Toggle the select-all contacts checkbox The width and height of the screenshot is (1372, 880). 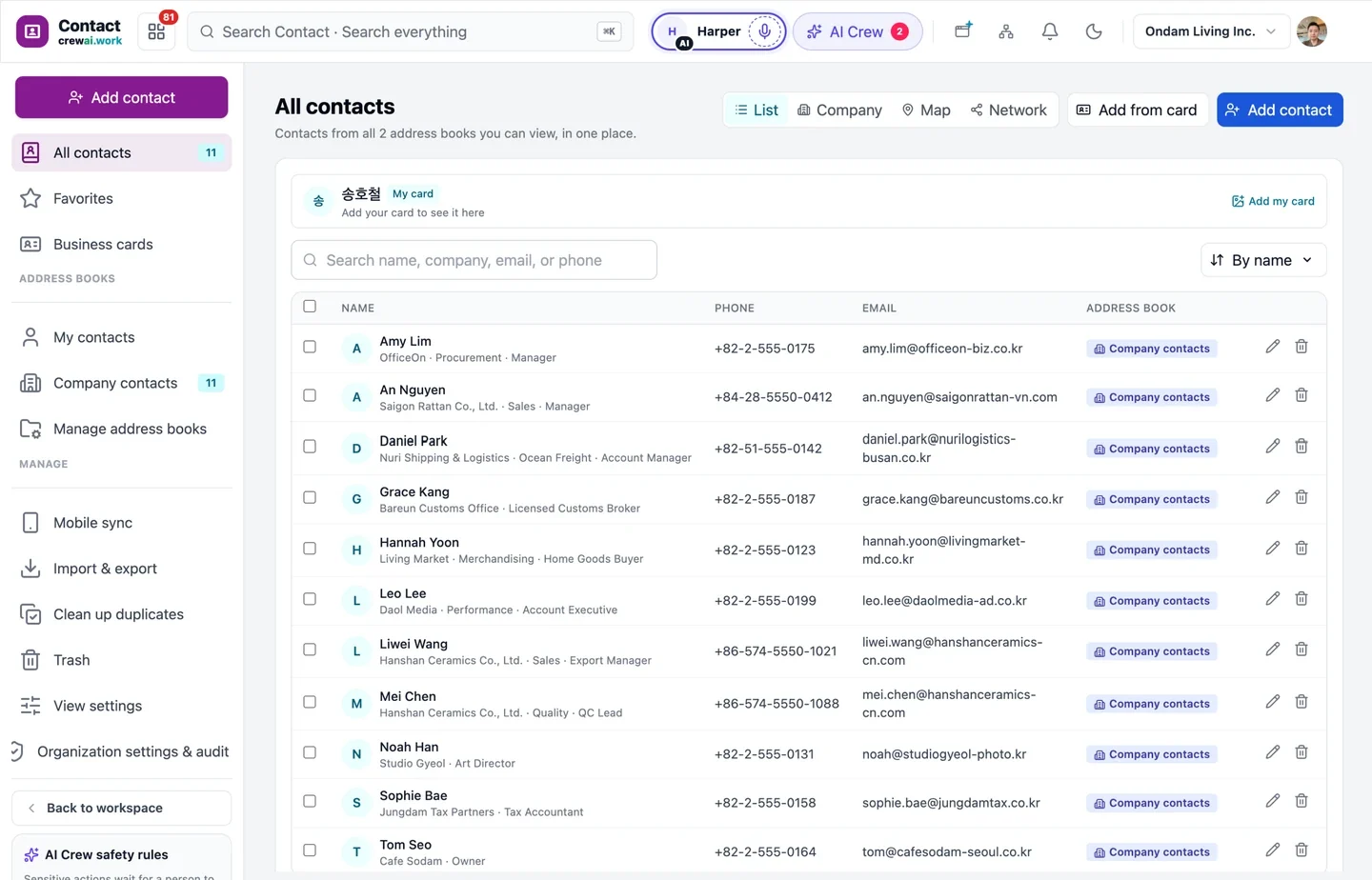[310, 307]
